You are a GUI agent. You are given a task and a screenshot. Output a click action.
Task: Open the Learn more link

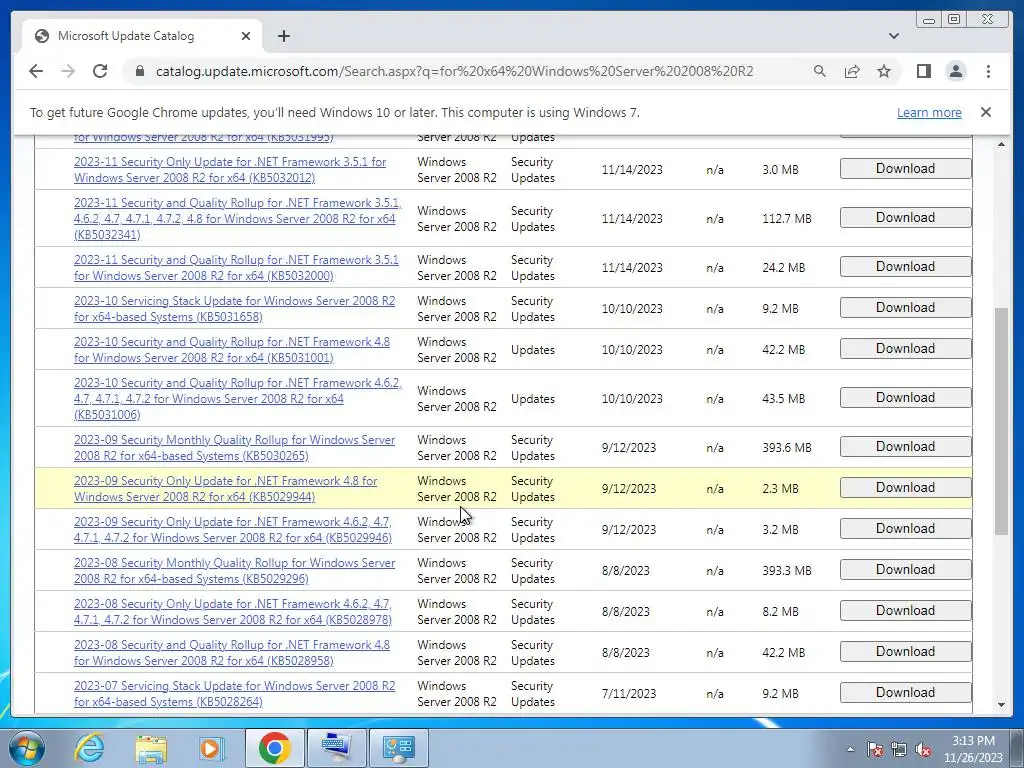coord(929,112)
